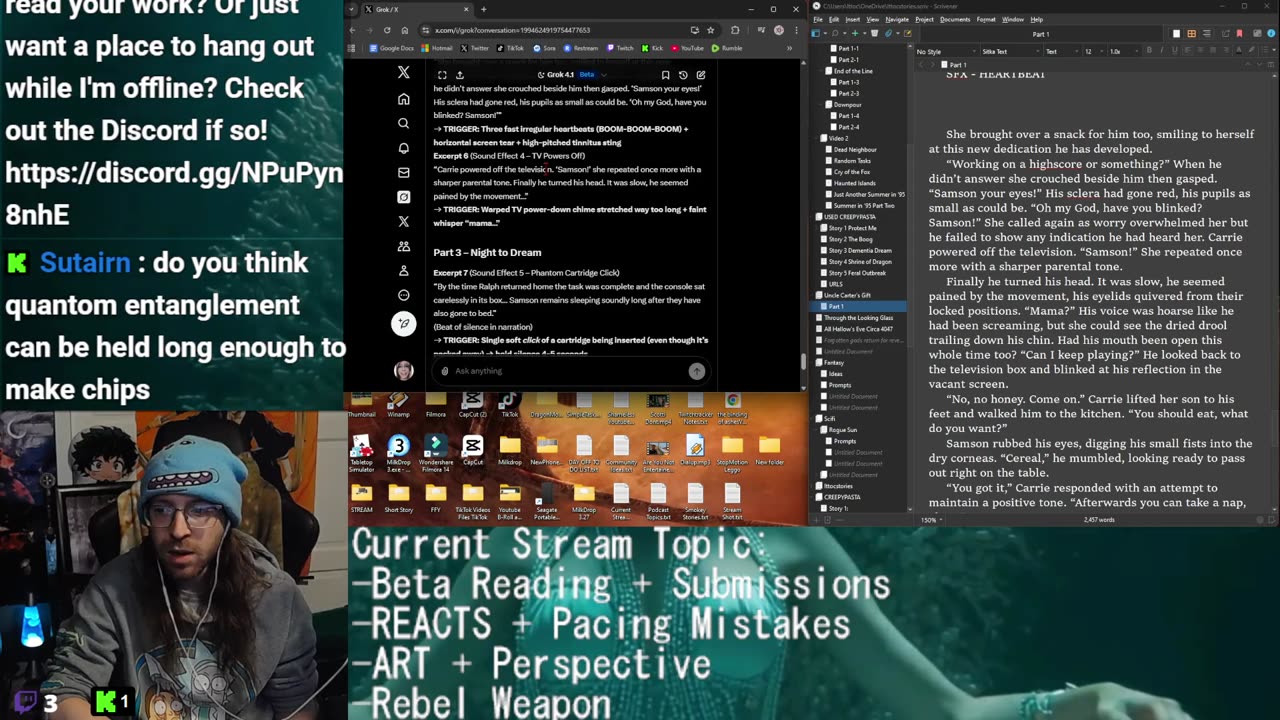Image resolution: width=1280 pixels, height=720 pixels.
Task: Open the font weight Text dropdown
Action: pos(1060,51)
